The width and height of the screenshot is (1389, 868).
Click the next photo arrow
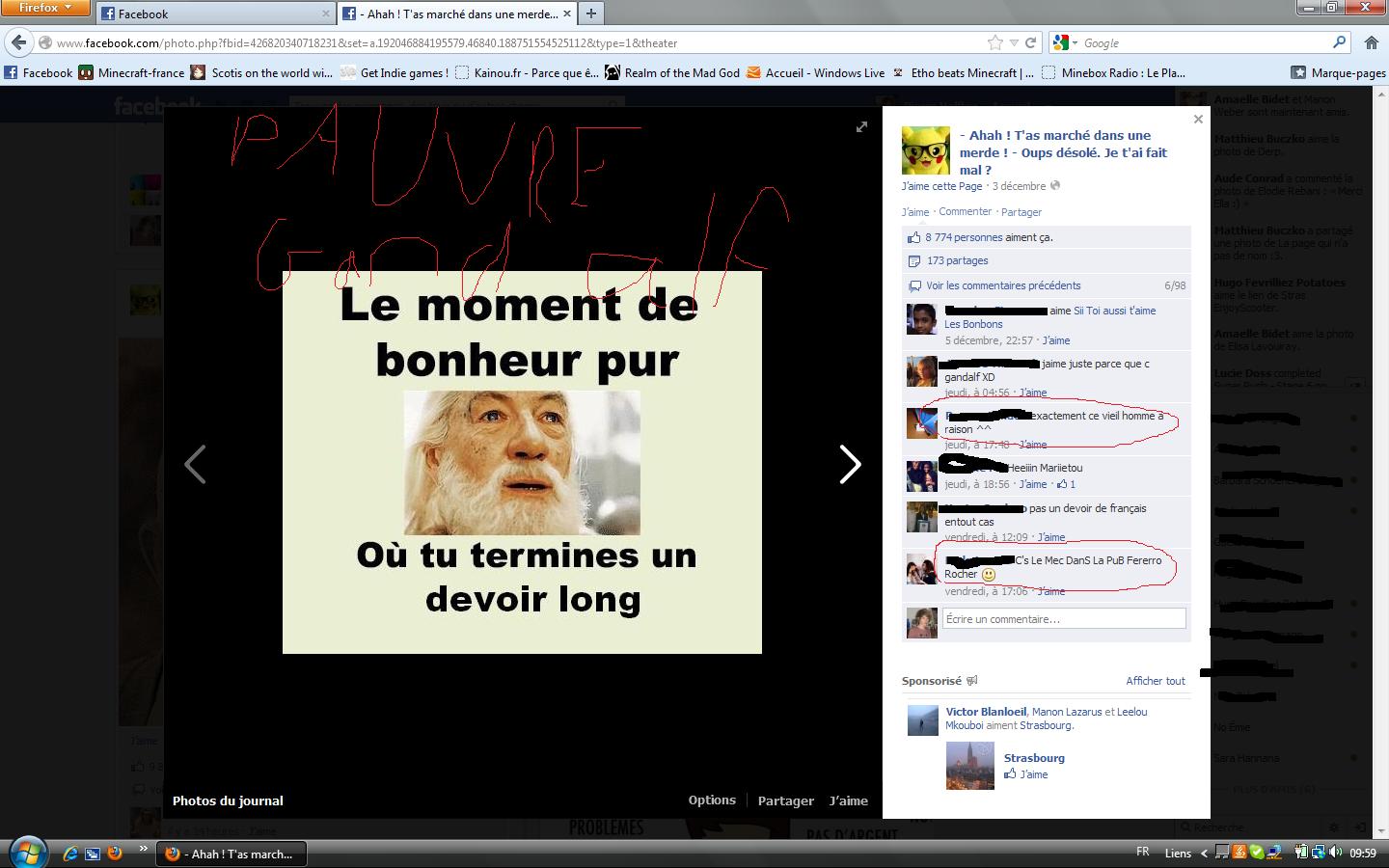[849, 465]
